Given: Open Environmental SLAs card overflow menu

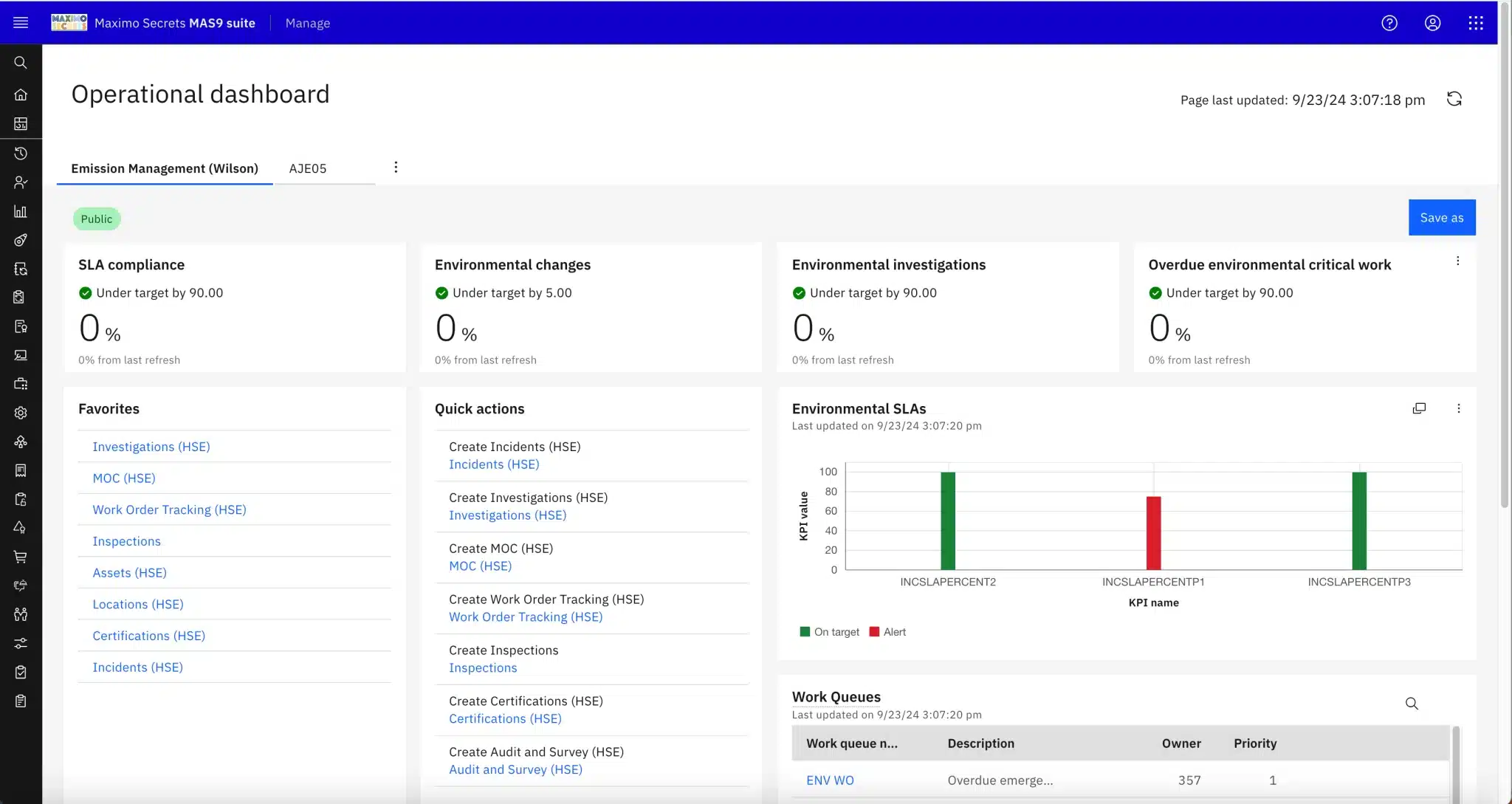Looking at the screenshot, I should point(1459,408).
